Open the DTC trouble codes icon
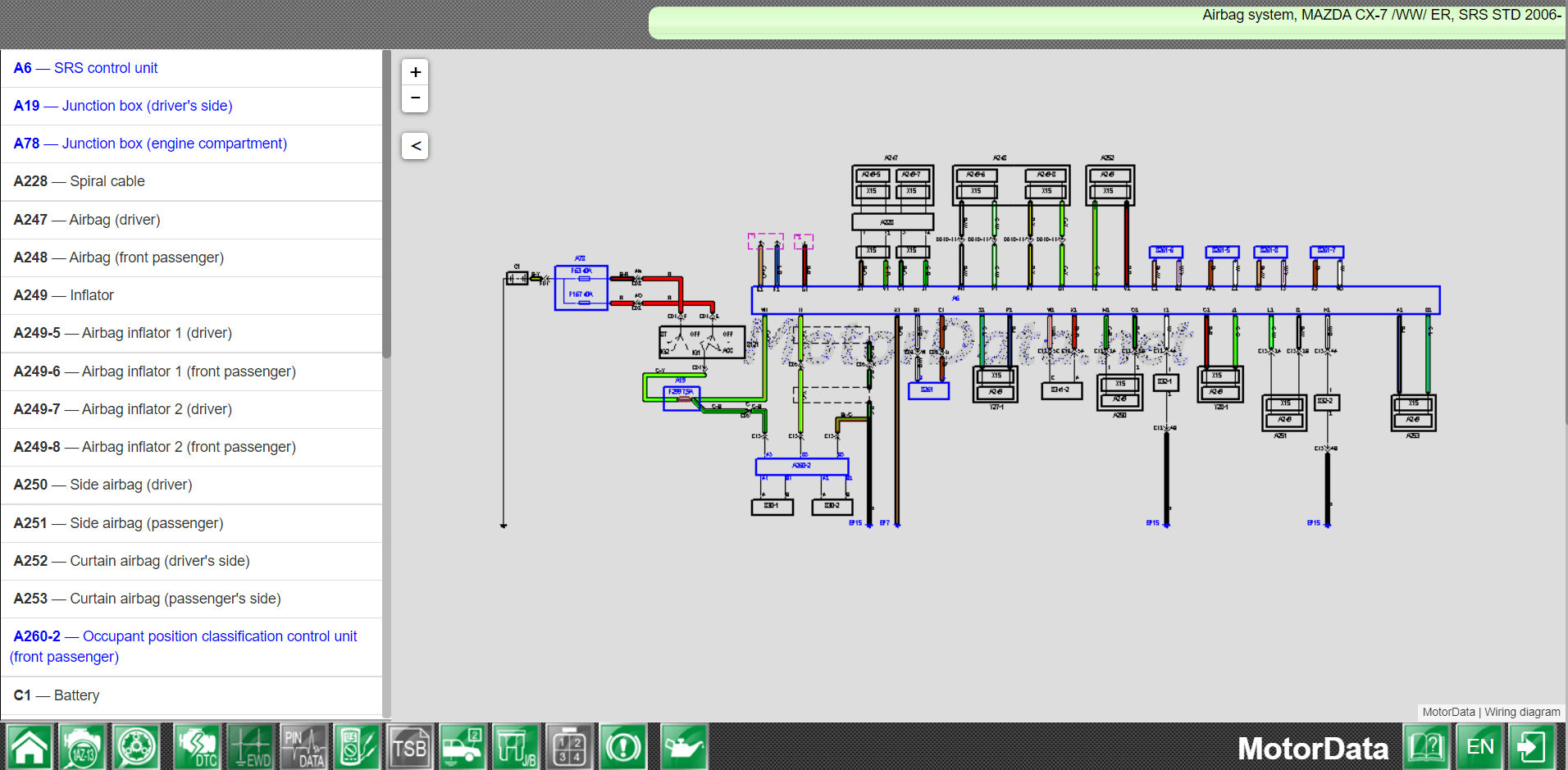 pyautogui.click(x=197, y=747)
